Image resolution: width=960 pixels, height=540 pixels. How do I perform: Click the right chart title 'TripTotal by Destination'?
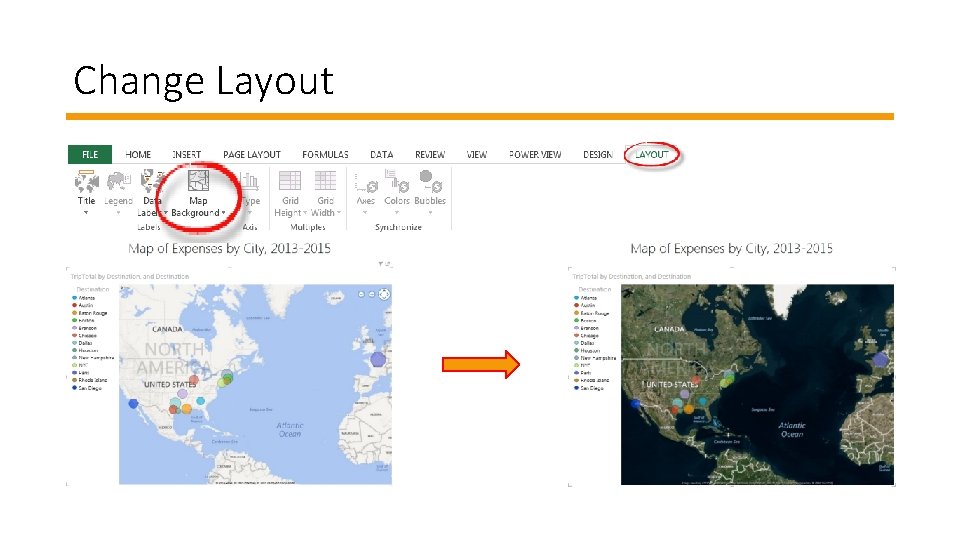[632, 277]
